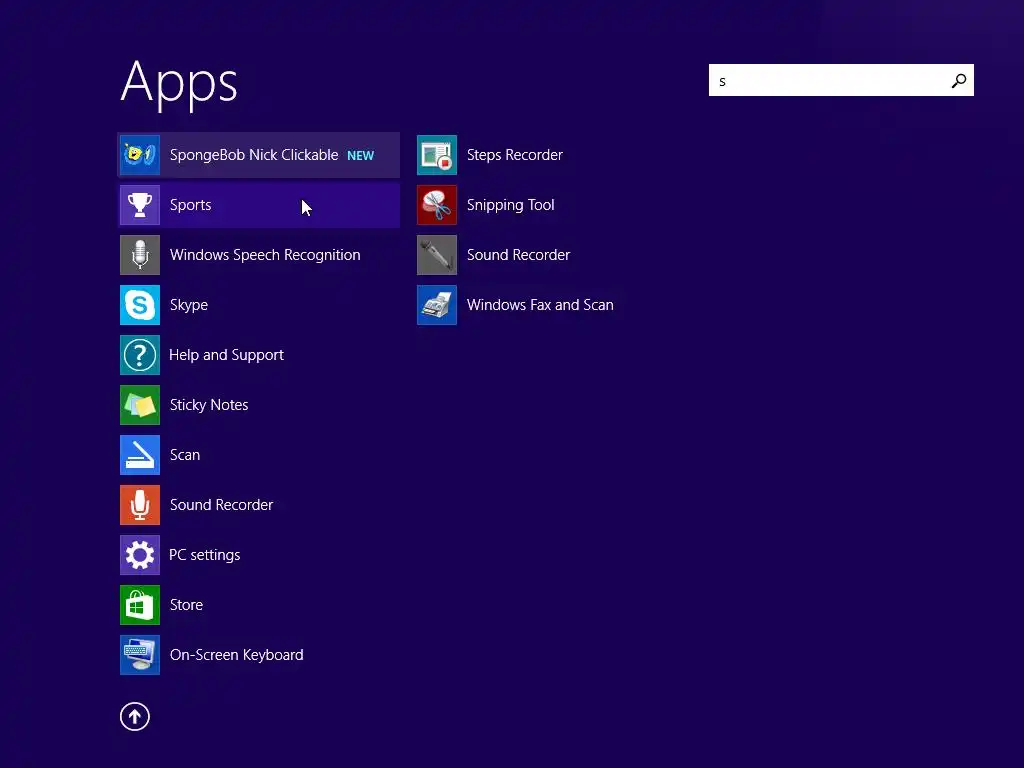Screen dimensions: 1024x768
Task: Open the SpongeBob Nick Clickable app icon
Action: (x=140, y=155)
